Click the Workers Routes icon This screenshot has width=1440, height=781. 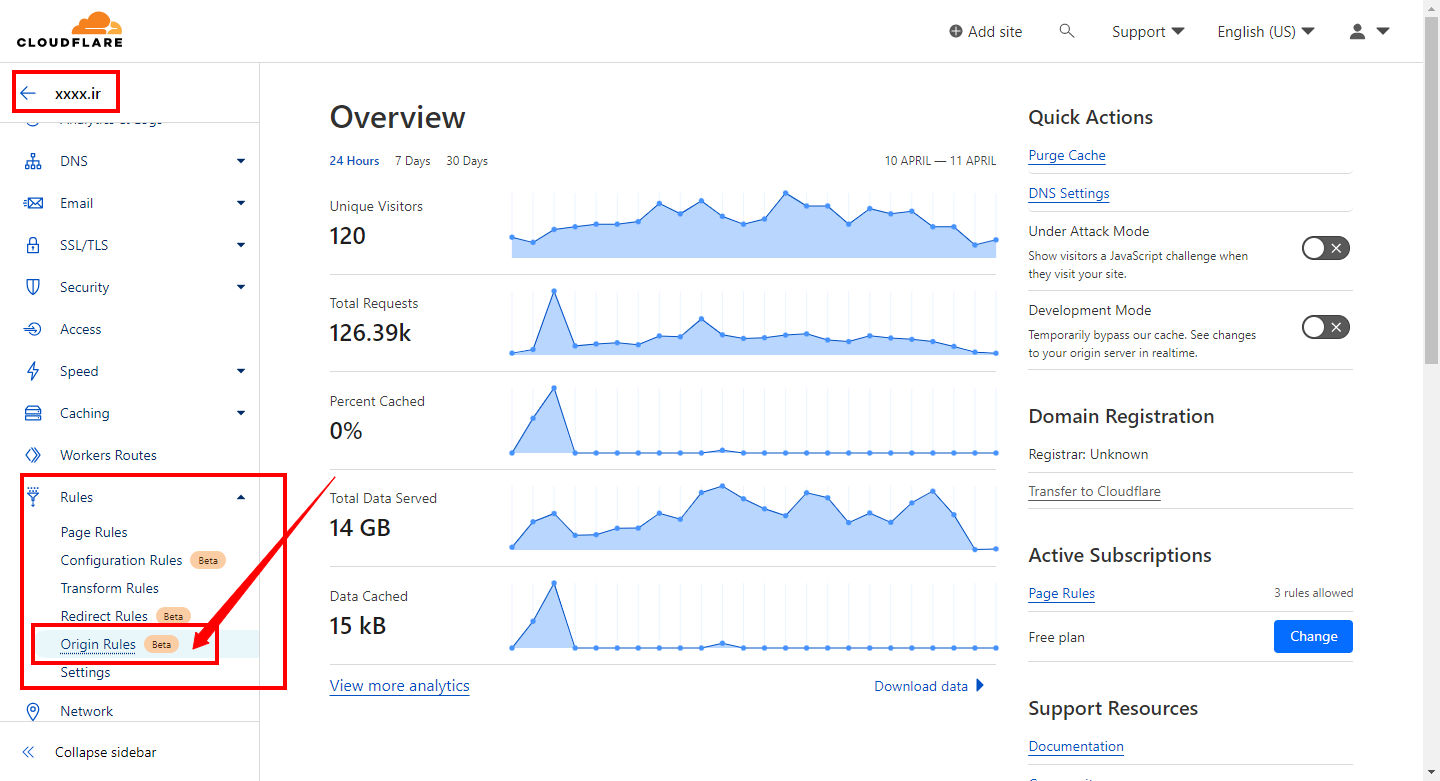click(33, 455)
